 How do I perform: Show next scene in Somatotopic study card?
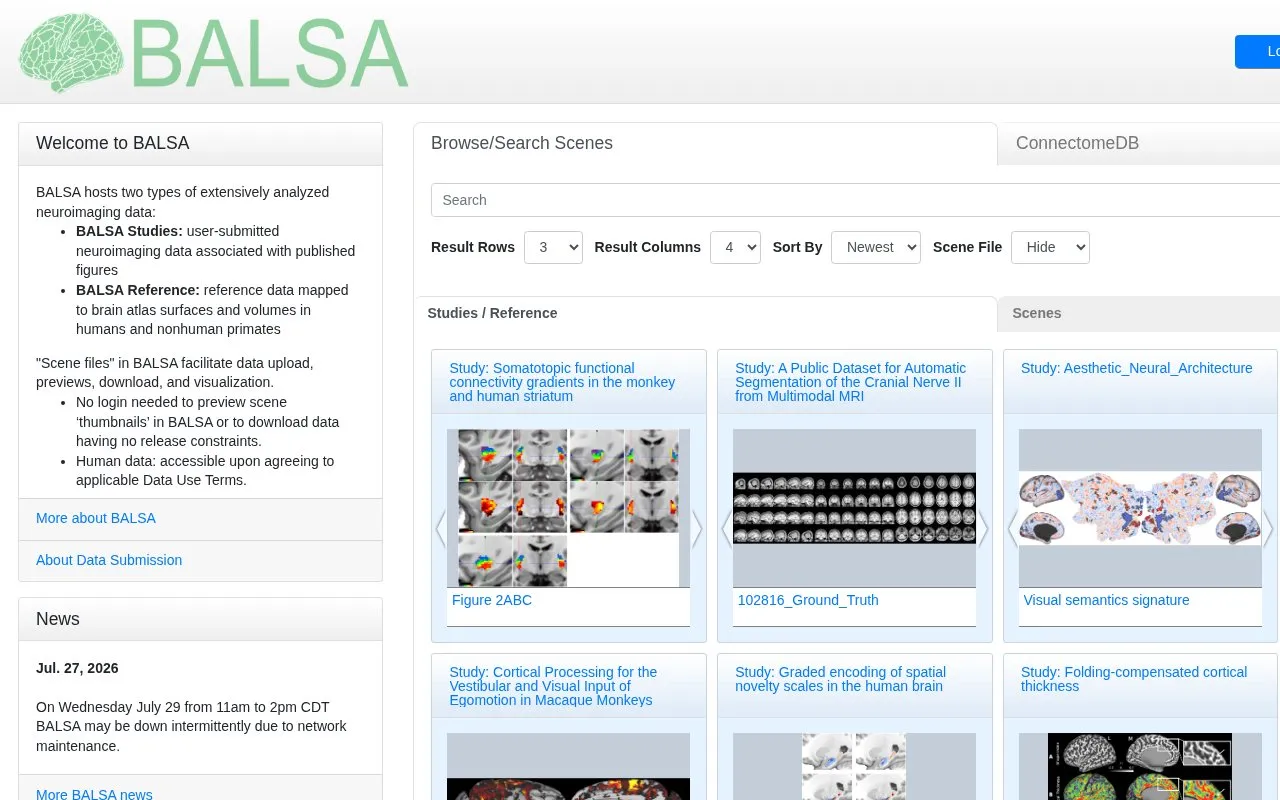pyautogui.click(x=697, y=530)
